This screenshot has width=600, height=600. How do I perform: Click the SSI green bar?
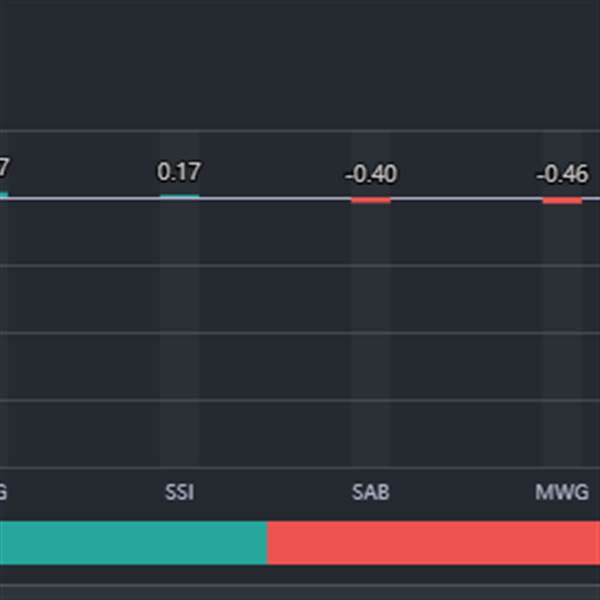[x=179, y=196]
